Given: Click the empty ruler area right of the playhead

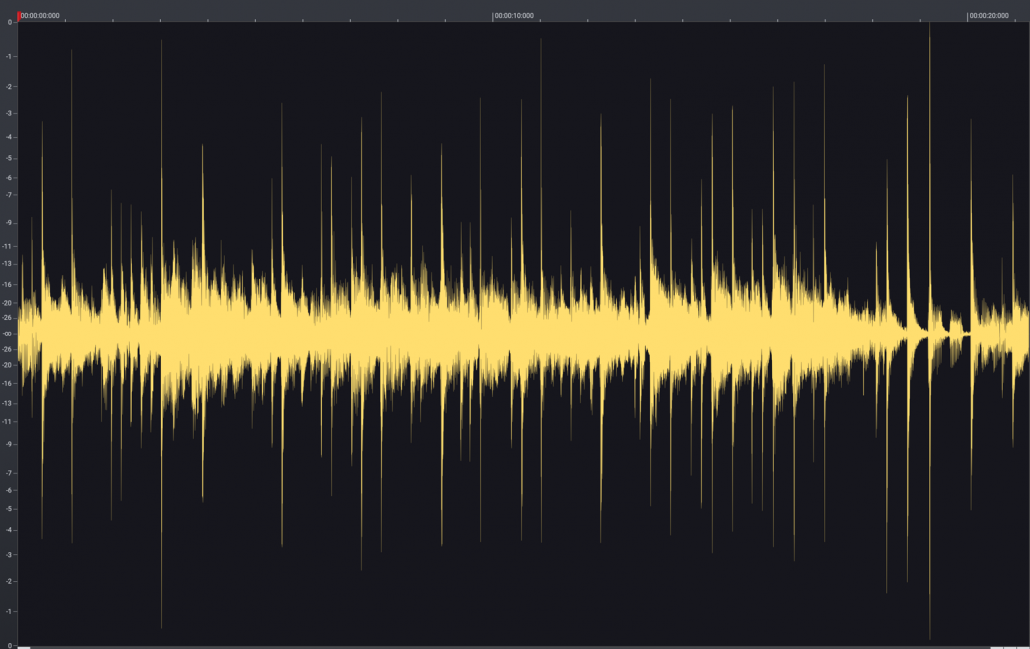Looking at the screenshot, I should coord(250,15).
